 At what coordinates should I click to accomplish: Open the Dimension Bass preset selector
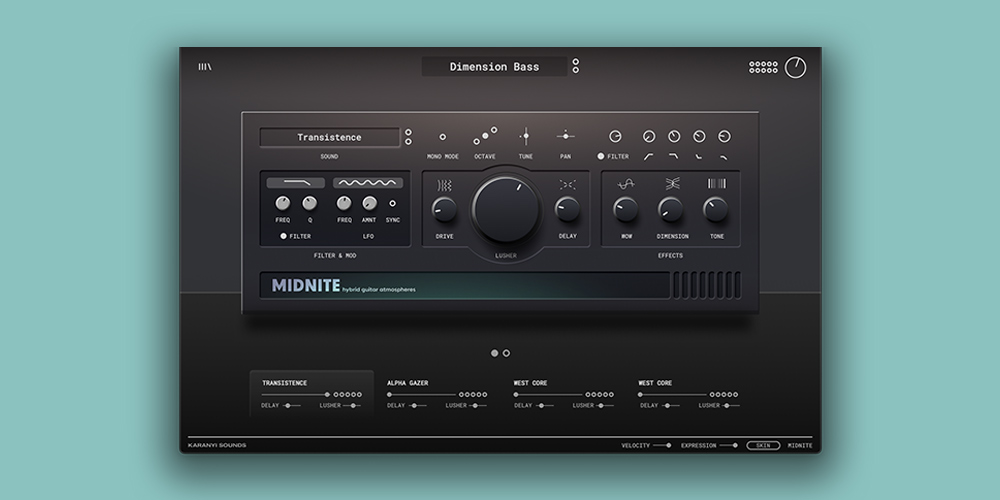coord(494,67)
